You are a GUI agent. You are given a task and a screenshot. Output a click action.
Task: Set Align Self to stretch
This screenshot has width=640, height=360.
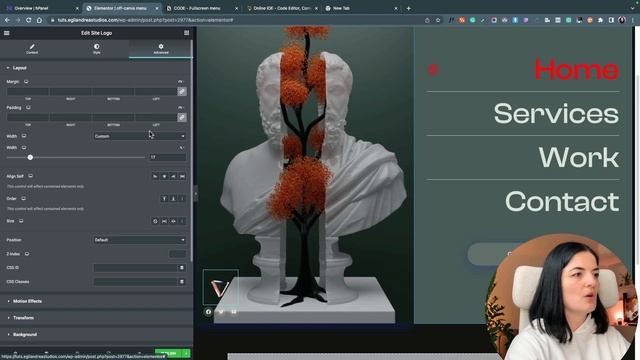point(182,176)
